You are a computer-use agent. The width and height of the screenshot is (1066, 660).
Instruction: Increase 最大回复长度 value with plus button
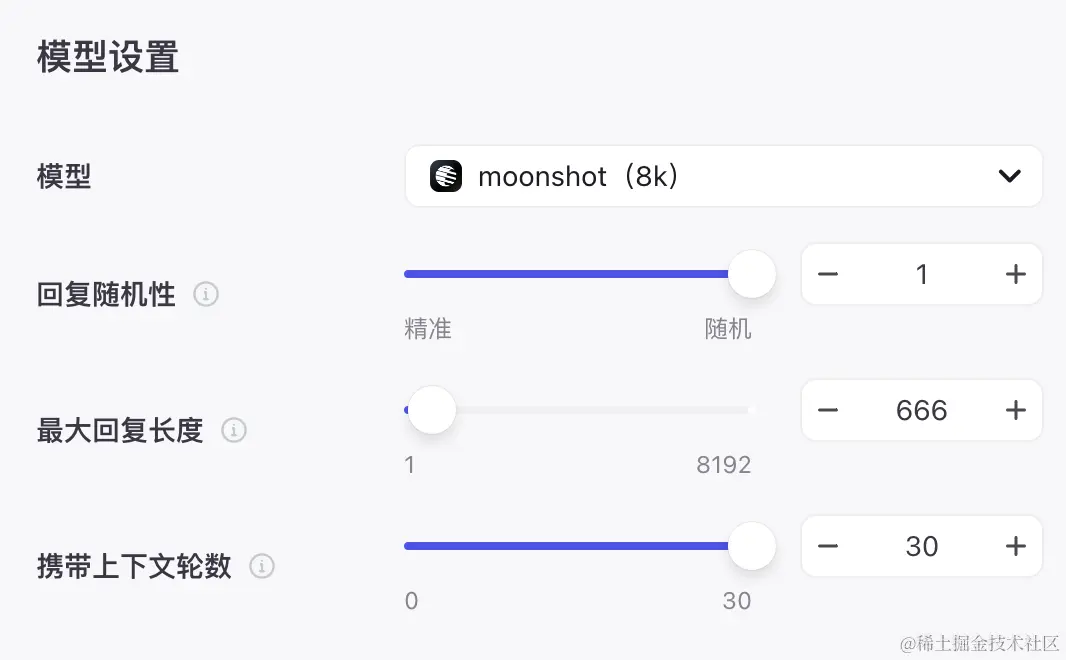click(1016, 410)
